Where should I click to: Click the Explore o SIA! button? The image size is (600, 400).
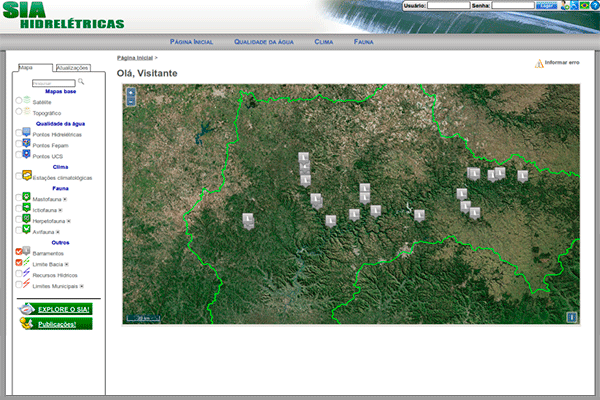pos(56,309)
